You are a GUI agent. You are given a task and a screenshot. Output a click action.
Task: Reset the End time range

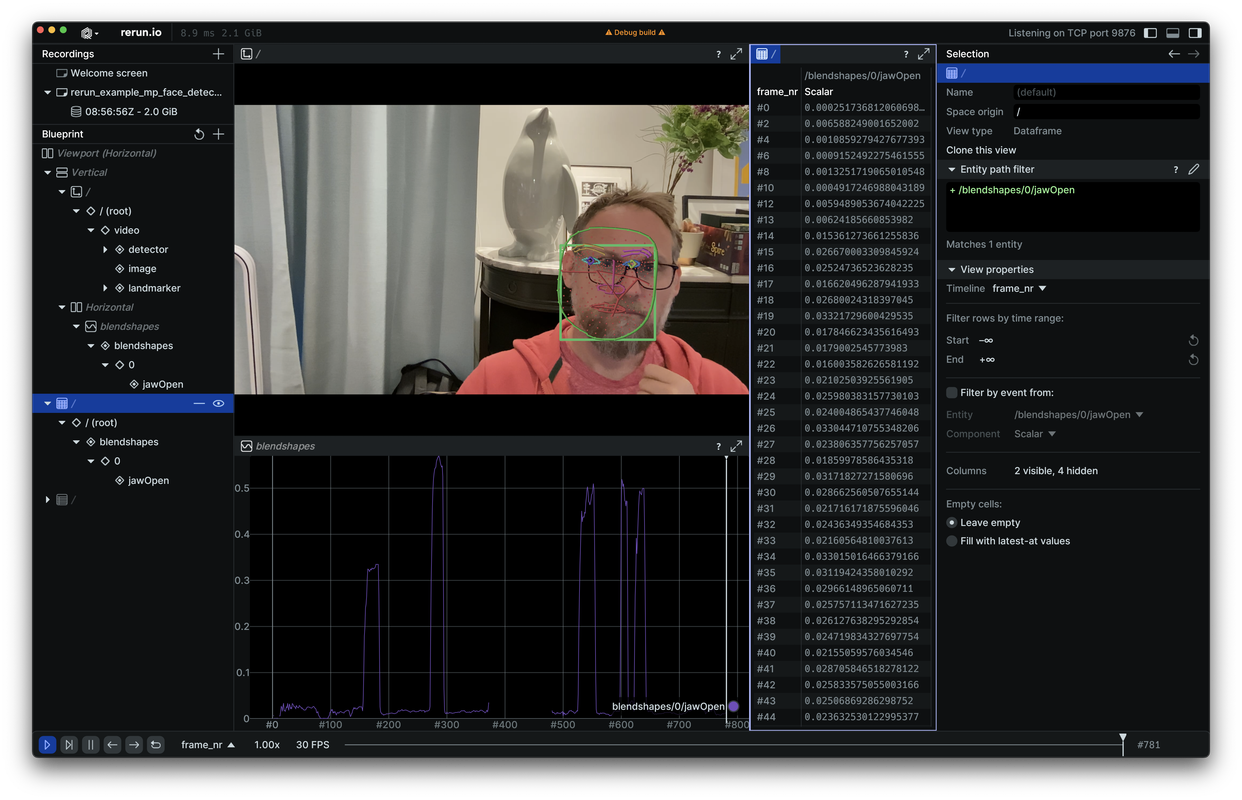[x=1193, y=360]
